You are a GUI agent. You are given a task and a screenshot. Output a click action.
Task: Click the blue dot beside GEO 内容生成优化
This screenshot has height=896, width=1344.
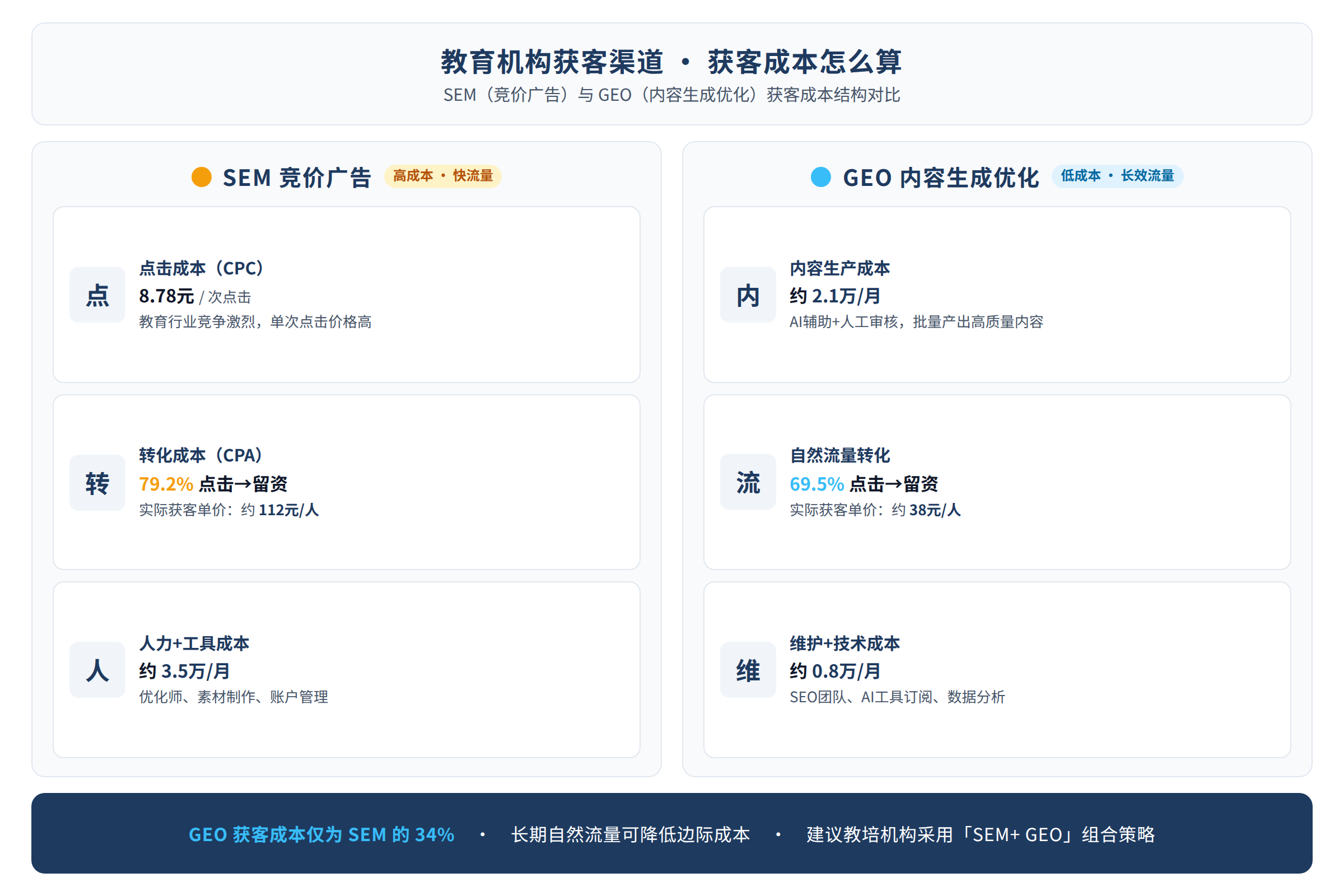pos(820,177)
